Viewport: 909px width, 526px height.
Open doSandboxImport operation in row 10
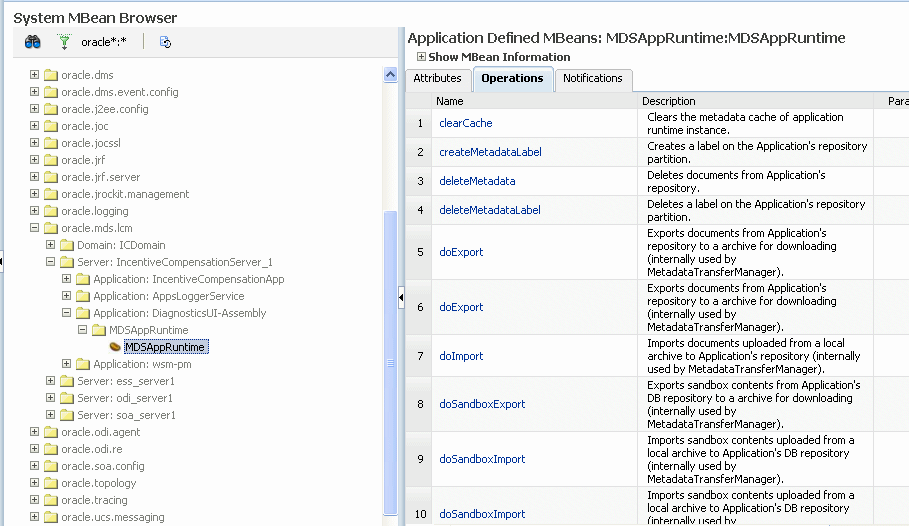tap(482, 514)
